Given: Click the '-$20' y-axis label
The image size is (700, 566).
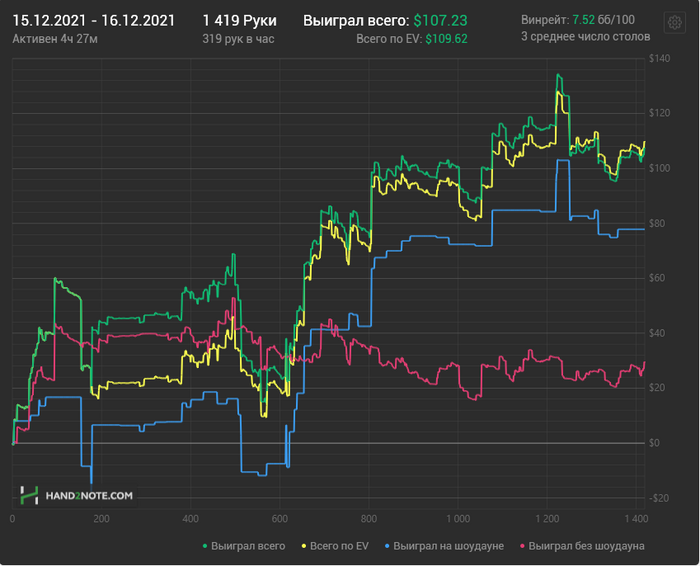Looking at the screenshot, I should click(658, 499).
